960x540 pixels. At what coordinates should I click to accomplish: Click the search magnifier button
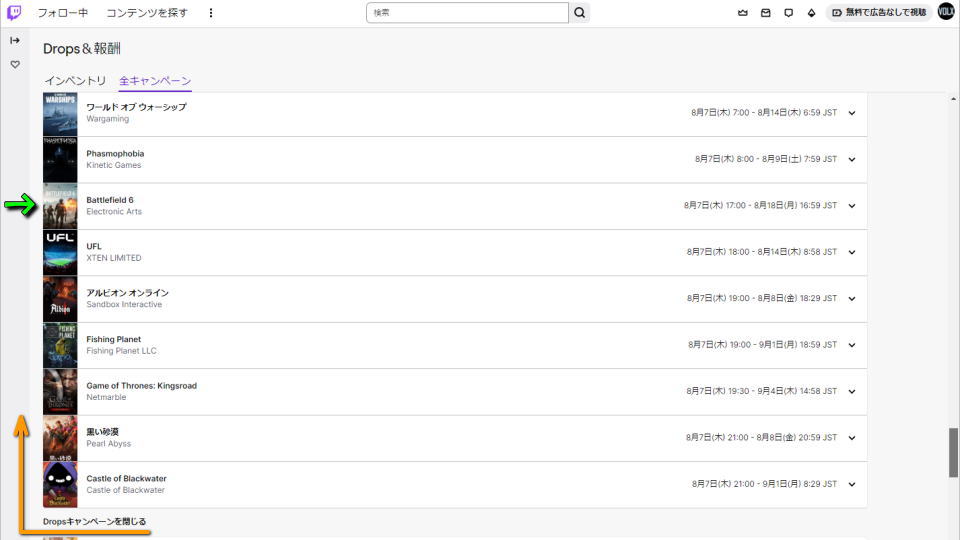click(x=579, y=12)
